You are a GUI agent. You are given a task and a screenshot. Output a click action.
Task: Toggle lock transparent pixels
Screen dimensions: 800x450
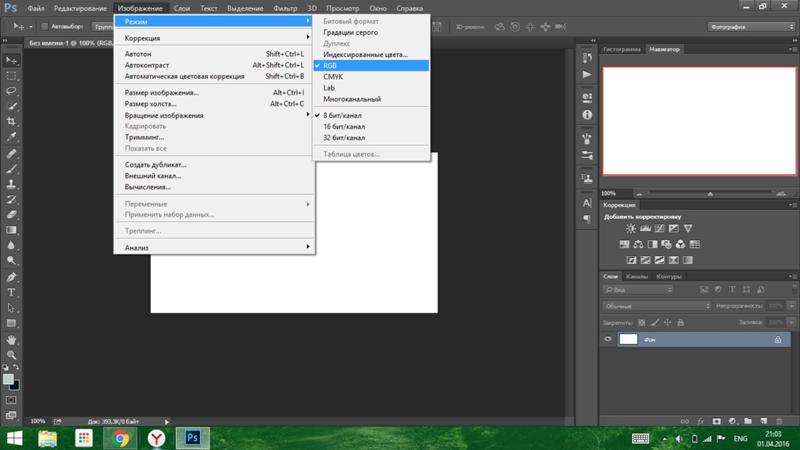click(642, 322)
